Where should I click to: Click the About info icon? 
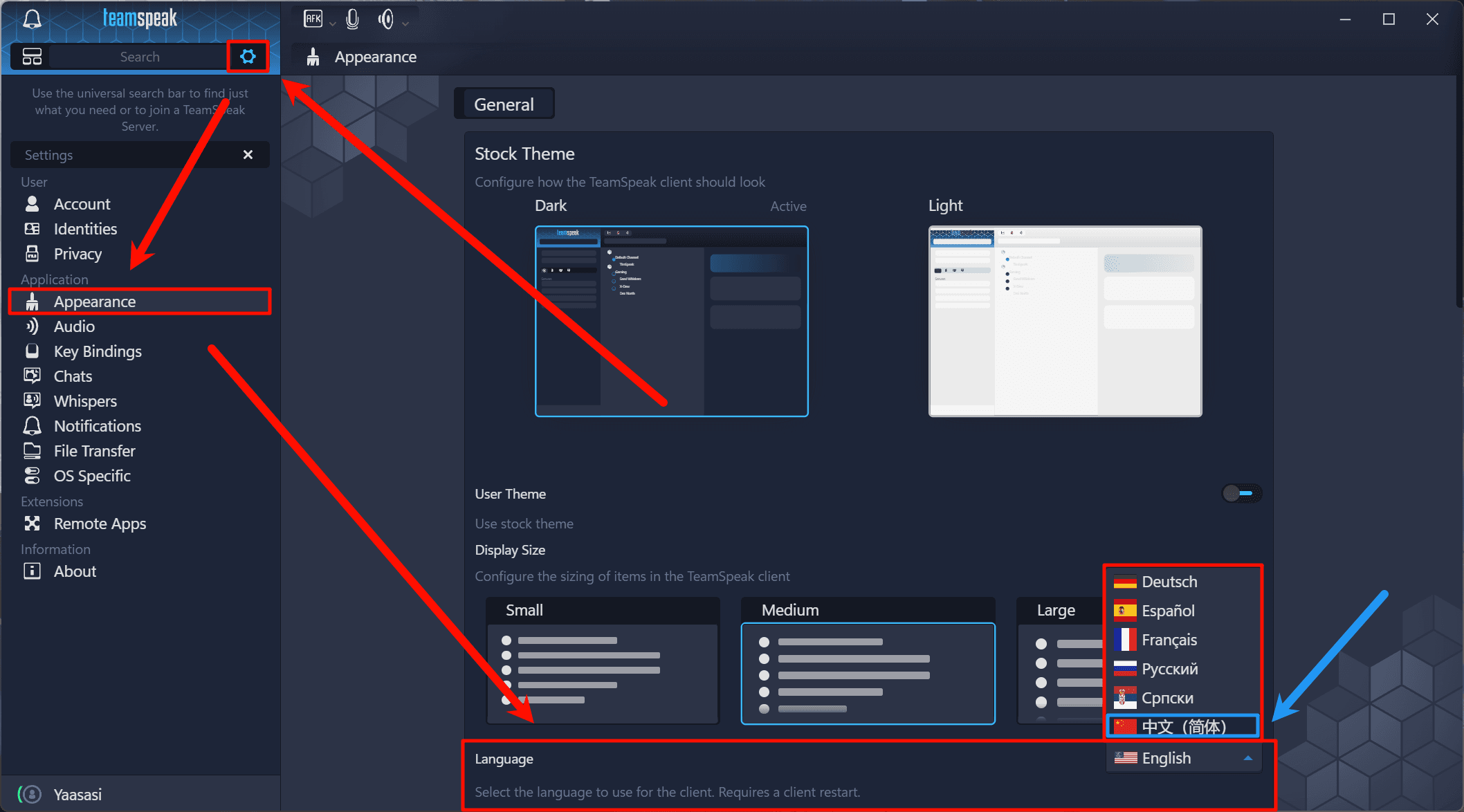[32, 571]
